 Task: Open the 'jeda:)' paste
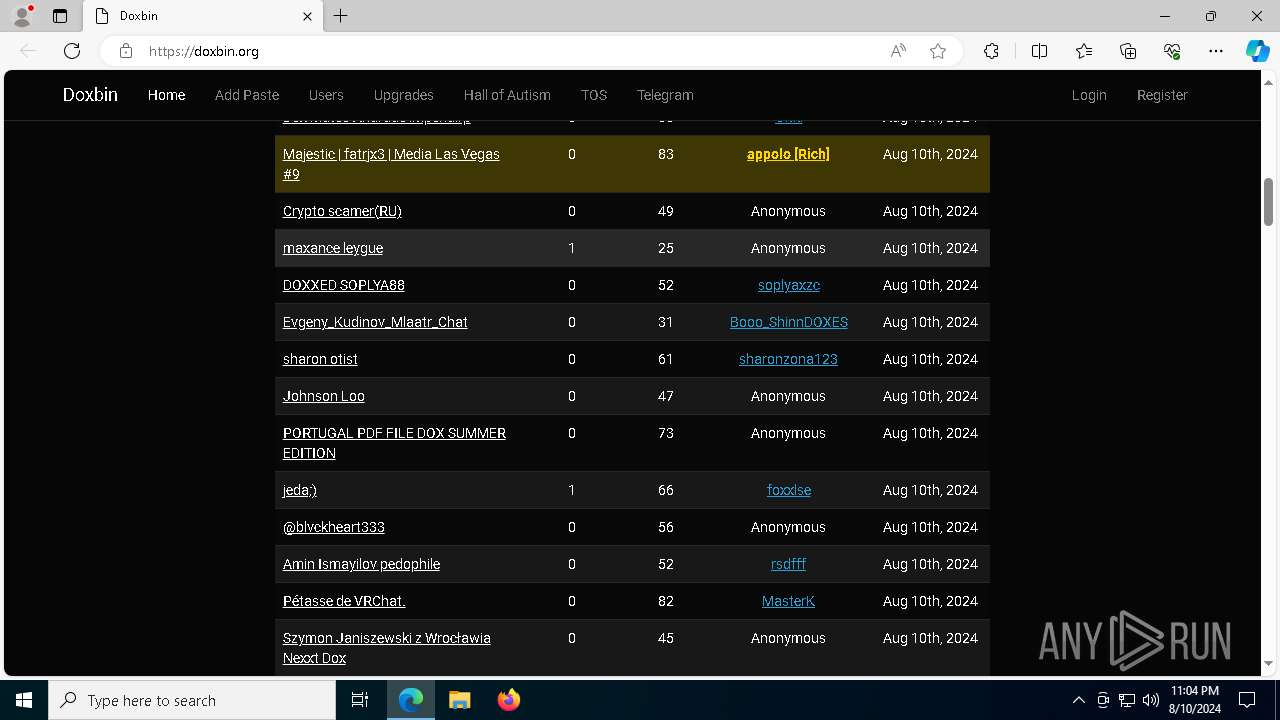pos(300,490)
